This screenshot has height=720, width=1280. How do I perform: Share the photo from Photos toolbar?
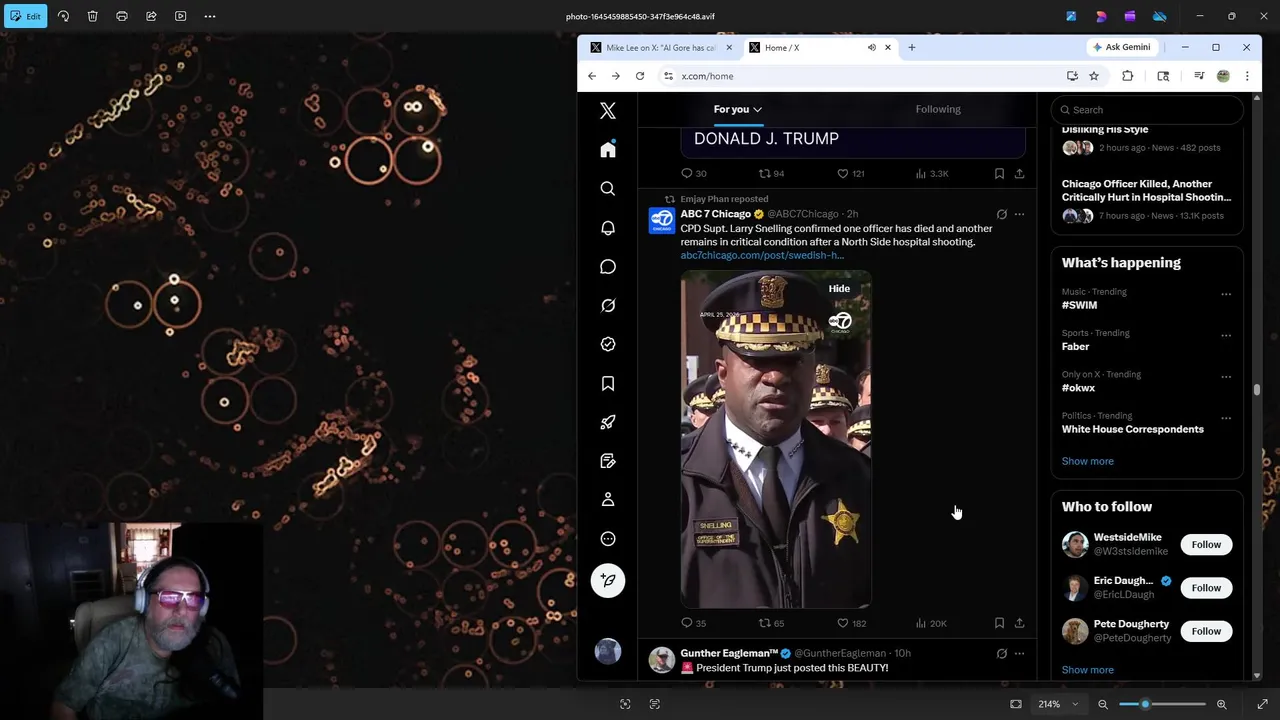point(151,16)
